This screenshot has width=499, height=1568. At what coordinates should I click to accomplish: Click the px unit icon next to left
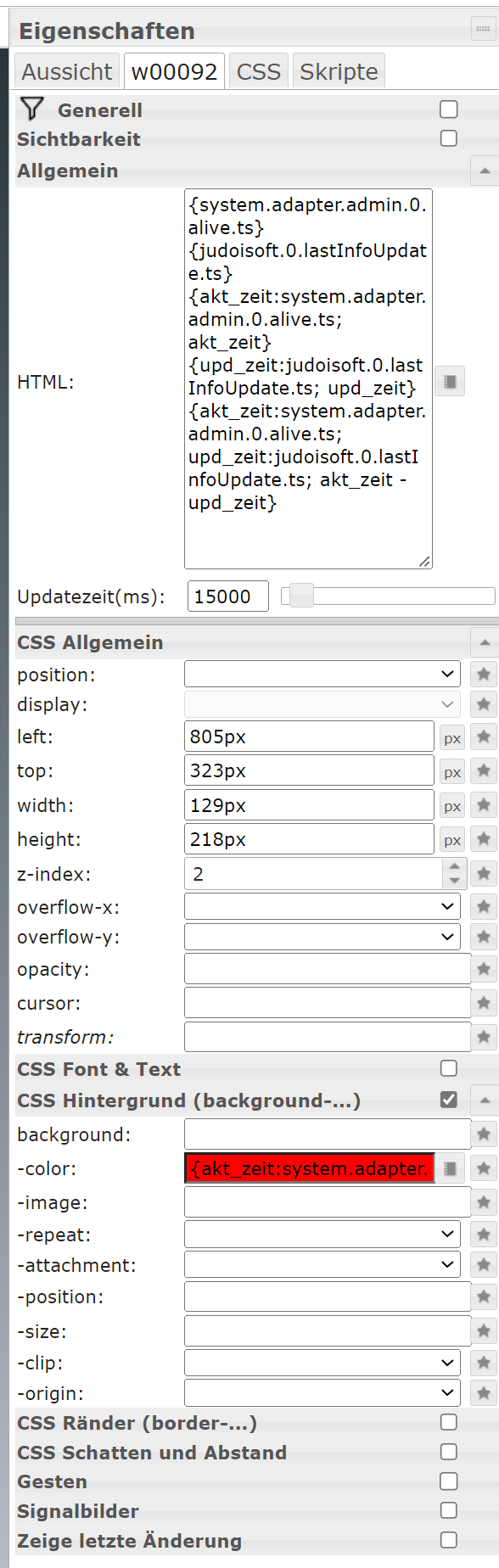pyautogui.click(x=451, y=736)
